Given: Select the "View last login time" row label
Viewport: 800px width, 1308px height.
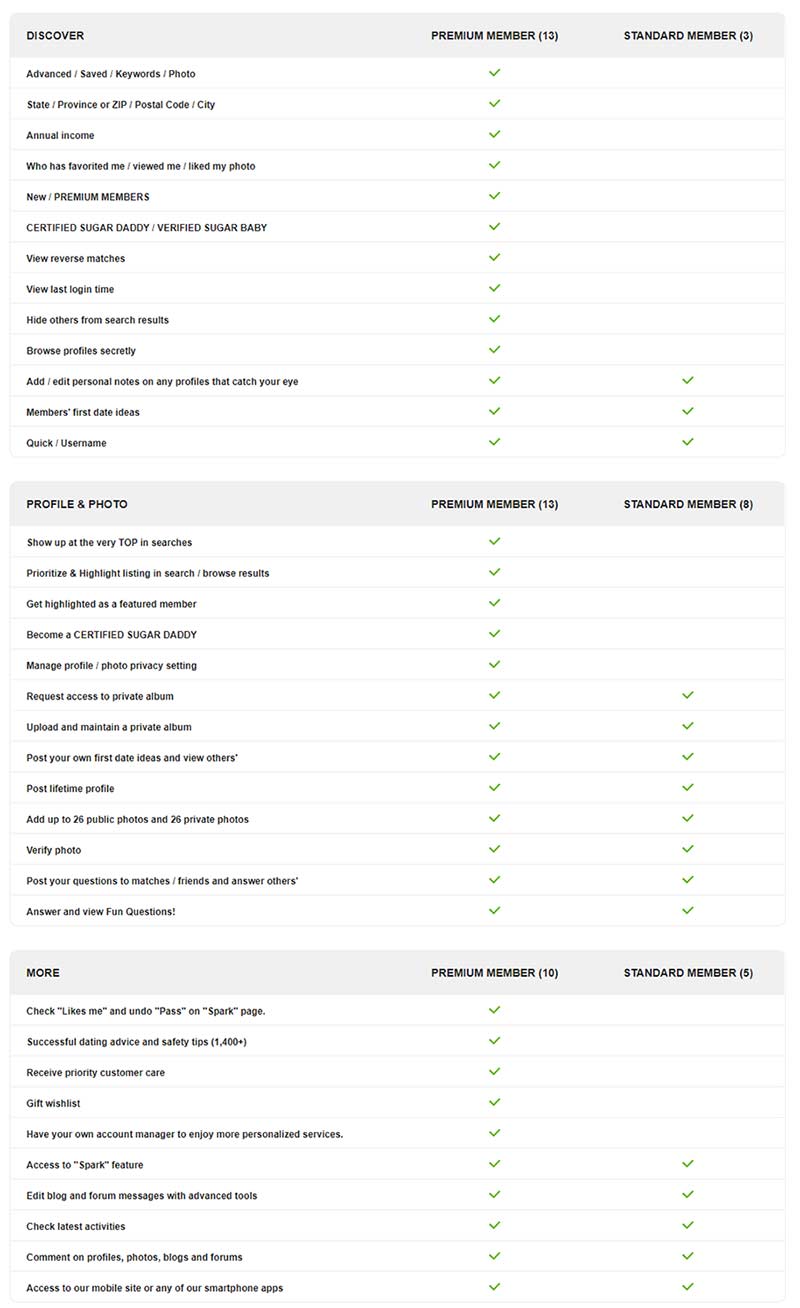Looking at the screenshot, I should point(70,289).
